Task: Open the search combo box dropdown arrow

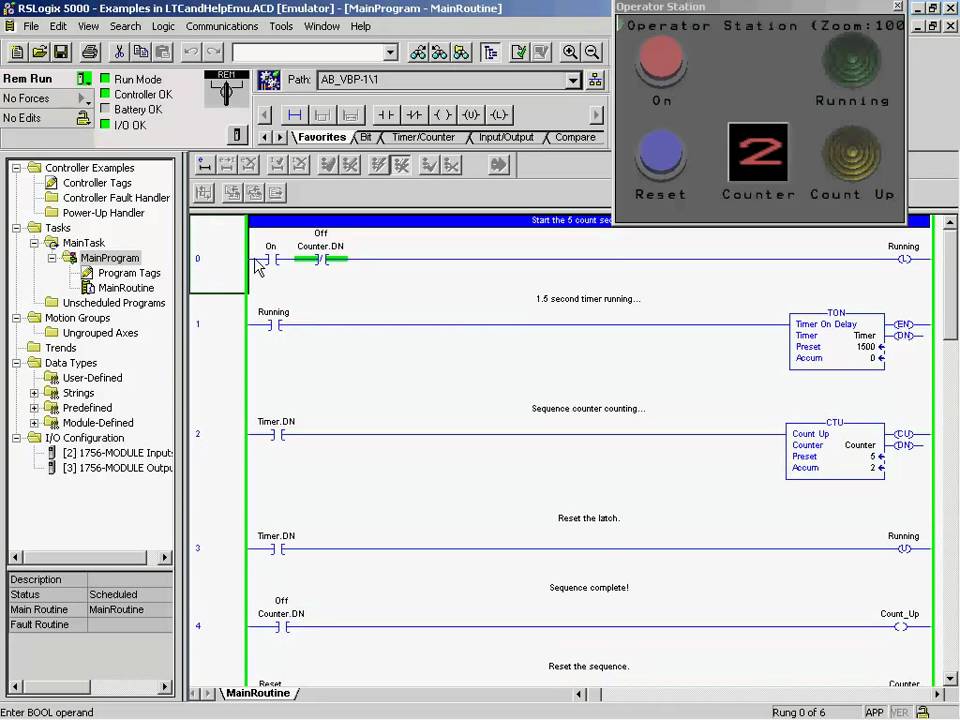Action: pyautogui.click(x=390, y=53)
